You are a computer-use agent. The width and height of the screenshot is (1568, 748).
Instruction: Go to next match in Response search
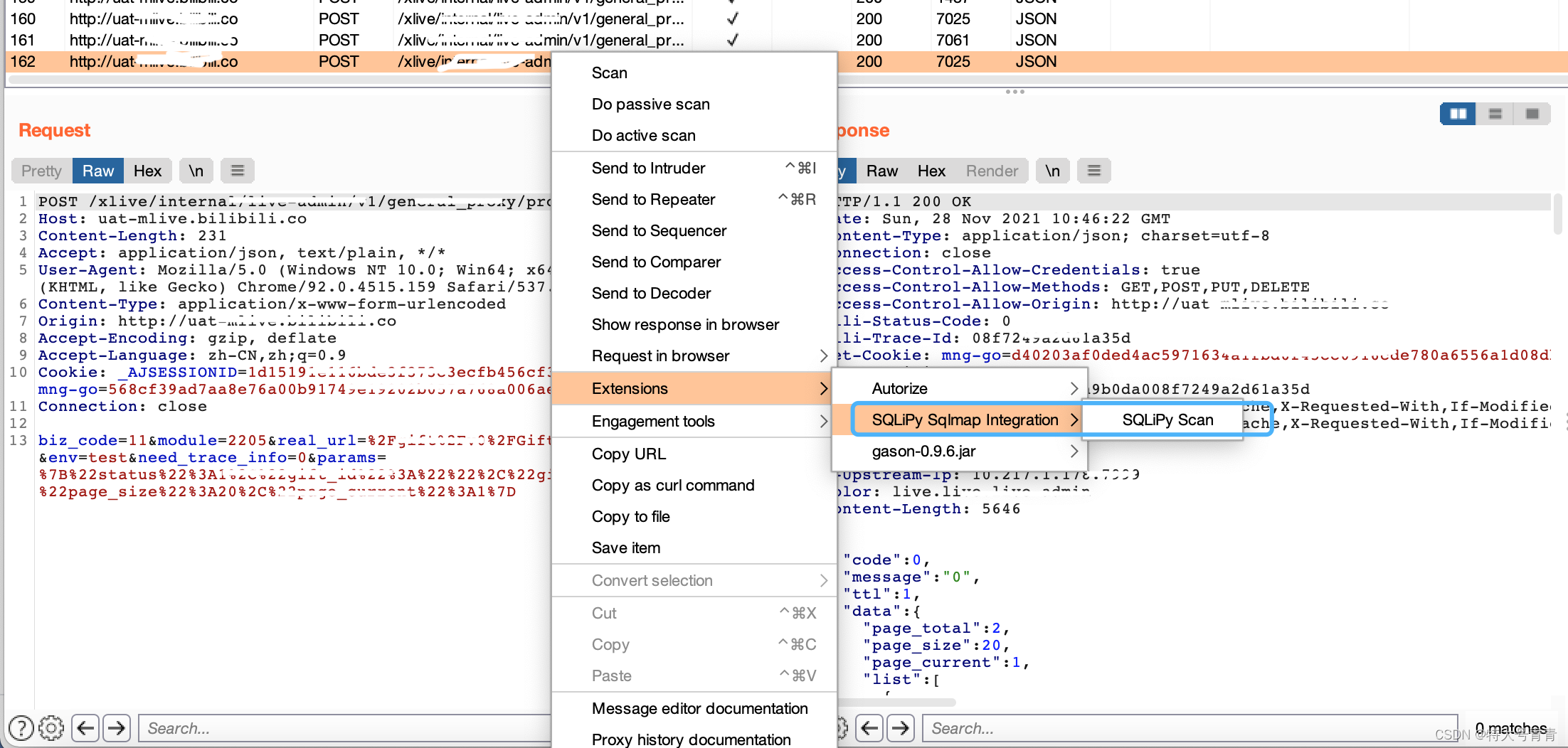901,728
